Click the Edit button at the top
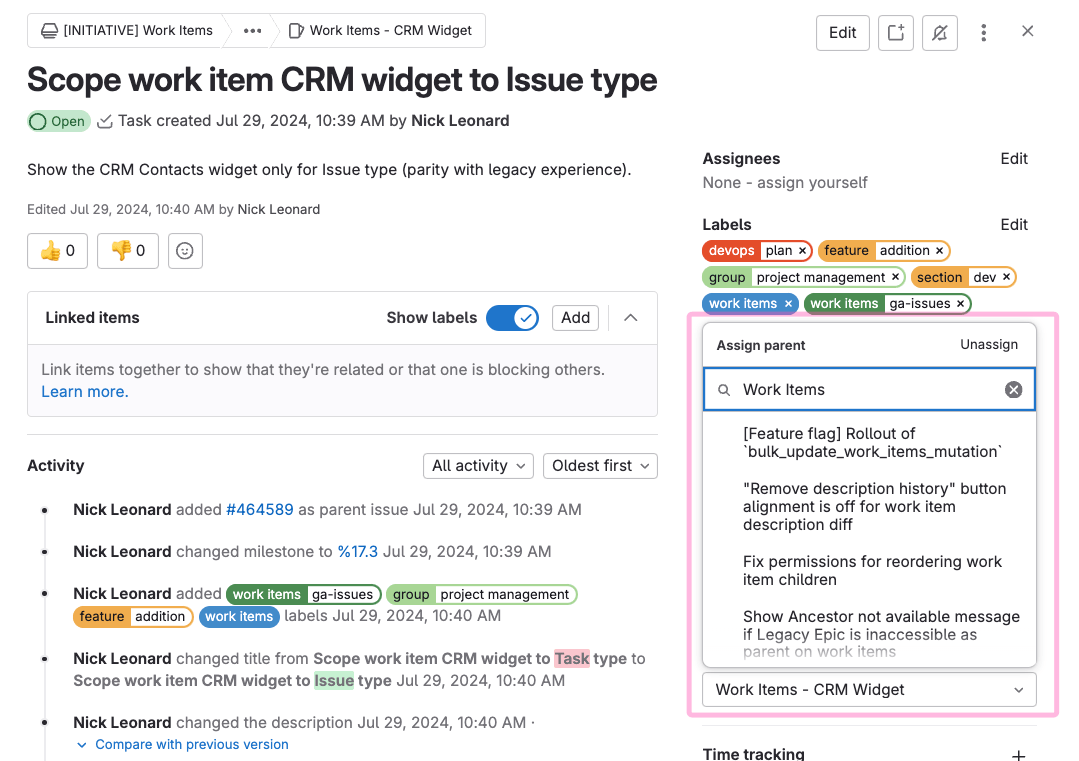 842,32
